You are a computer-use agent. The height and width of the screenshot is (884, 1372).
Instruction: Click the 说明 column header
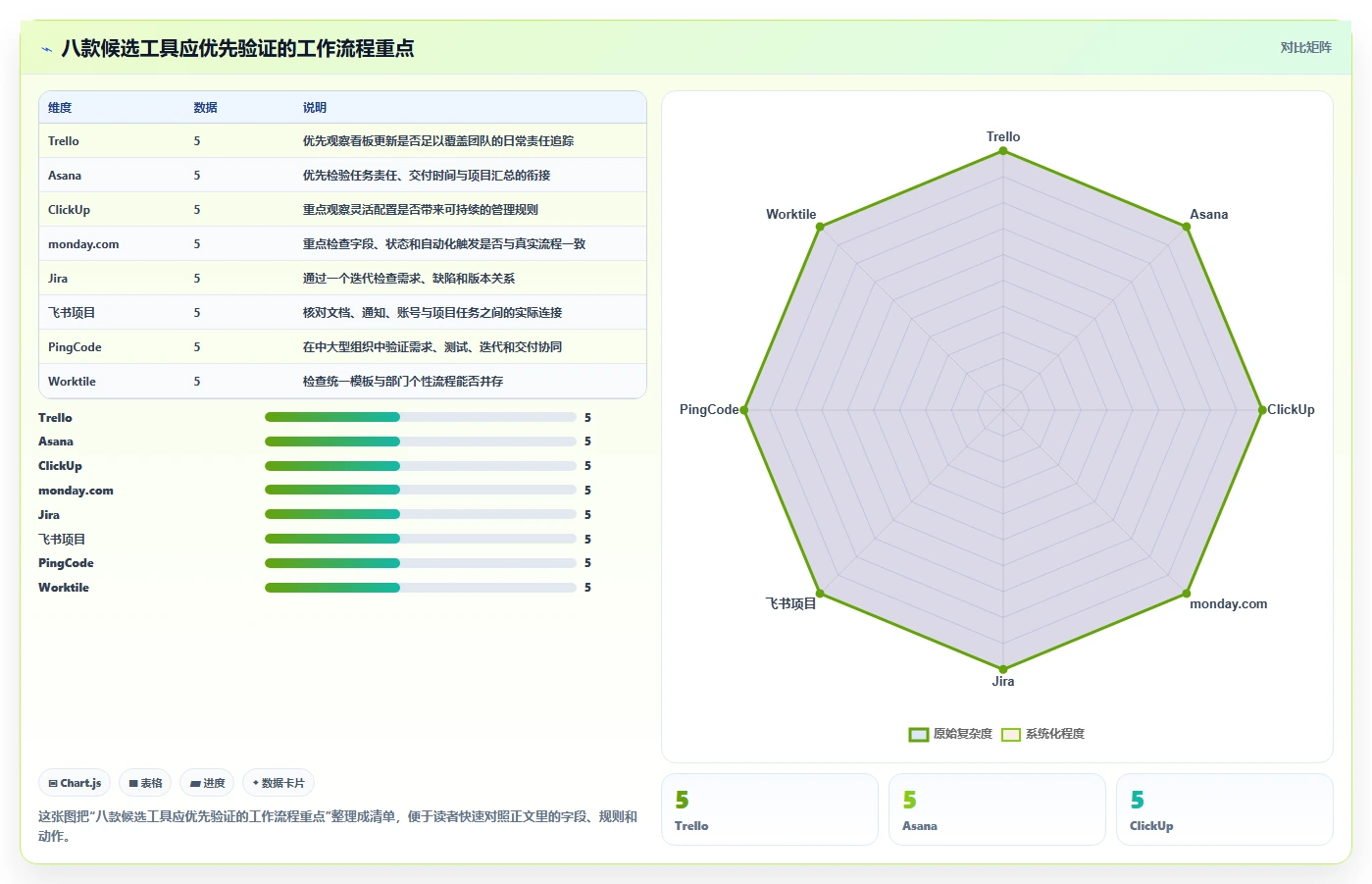(x=315, y=108)
